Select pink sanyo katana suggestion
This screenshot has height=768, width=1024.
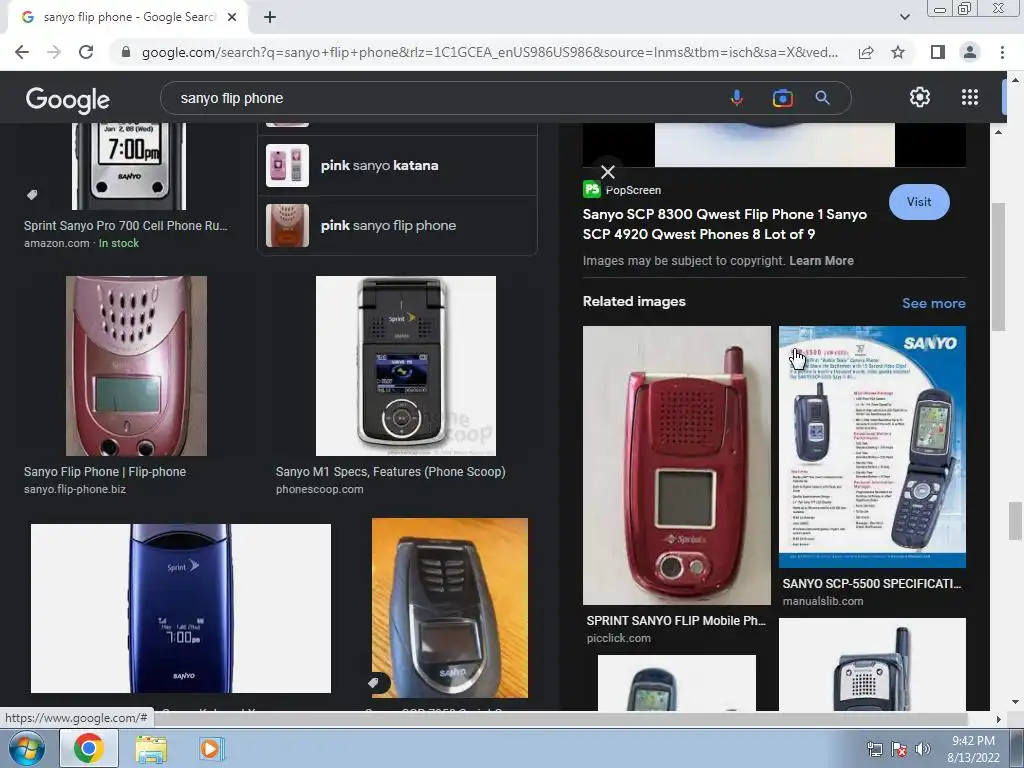coord(398,166)
